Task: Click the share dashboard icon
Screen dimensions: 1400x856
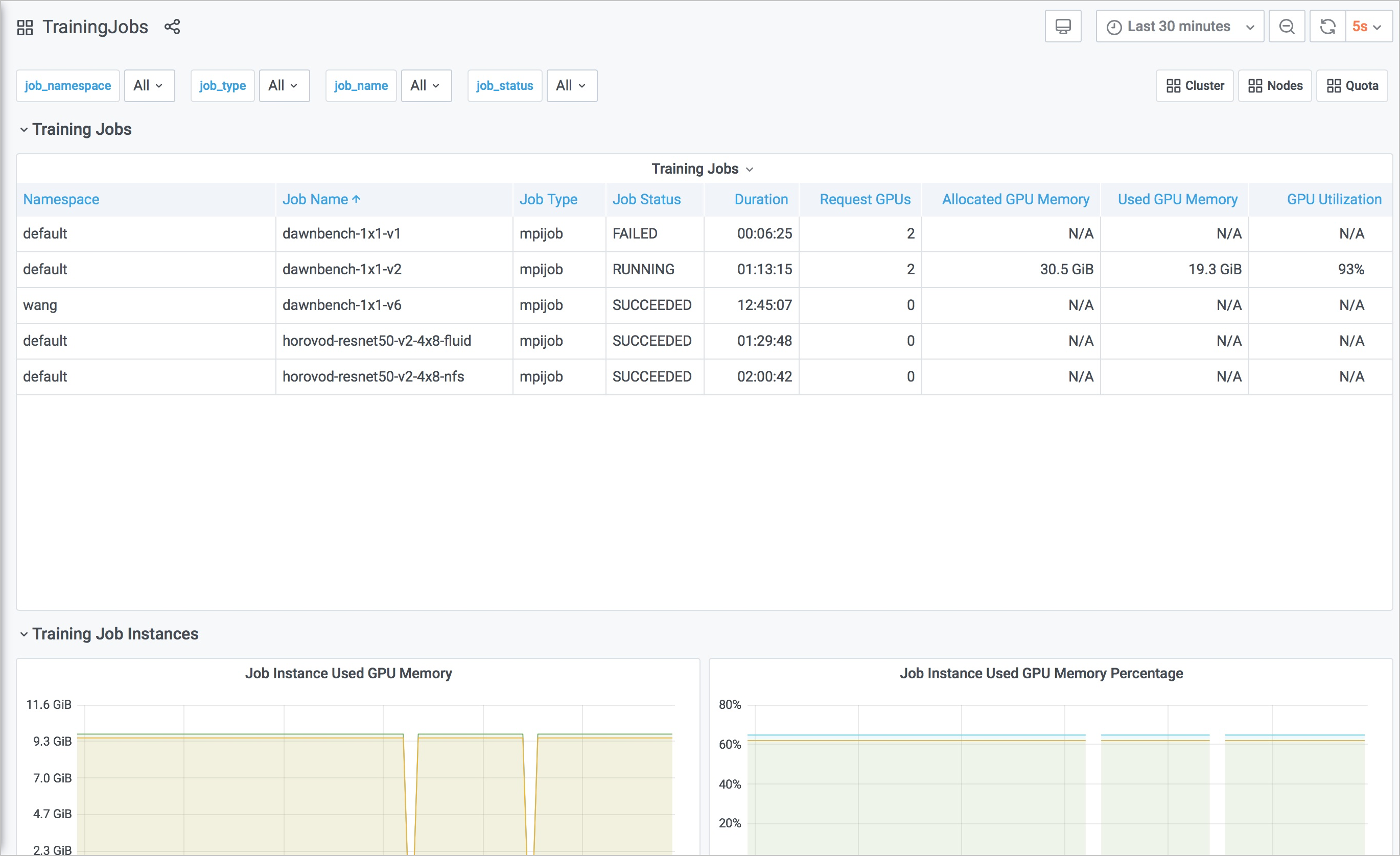Action: point(172,27)
